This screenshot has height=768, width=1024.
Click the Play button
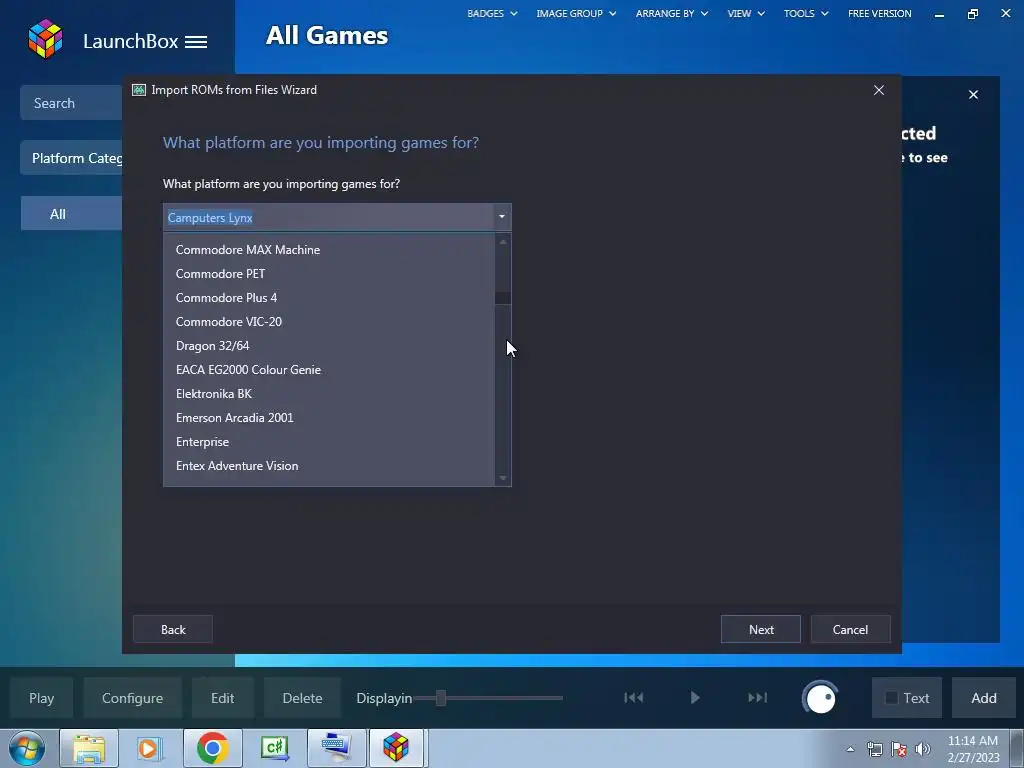pos(41,698)
